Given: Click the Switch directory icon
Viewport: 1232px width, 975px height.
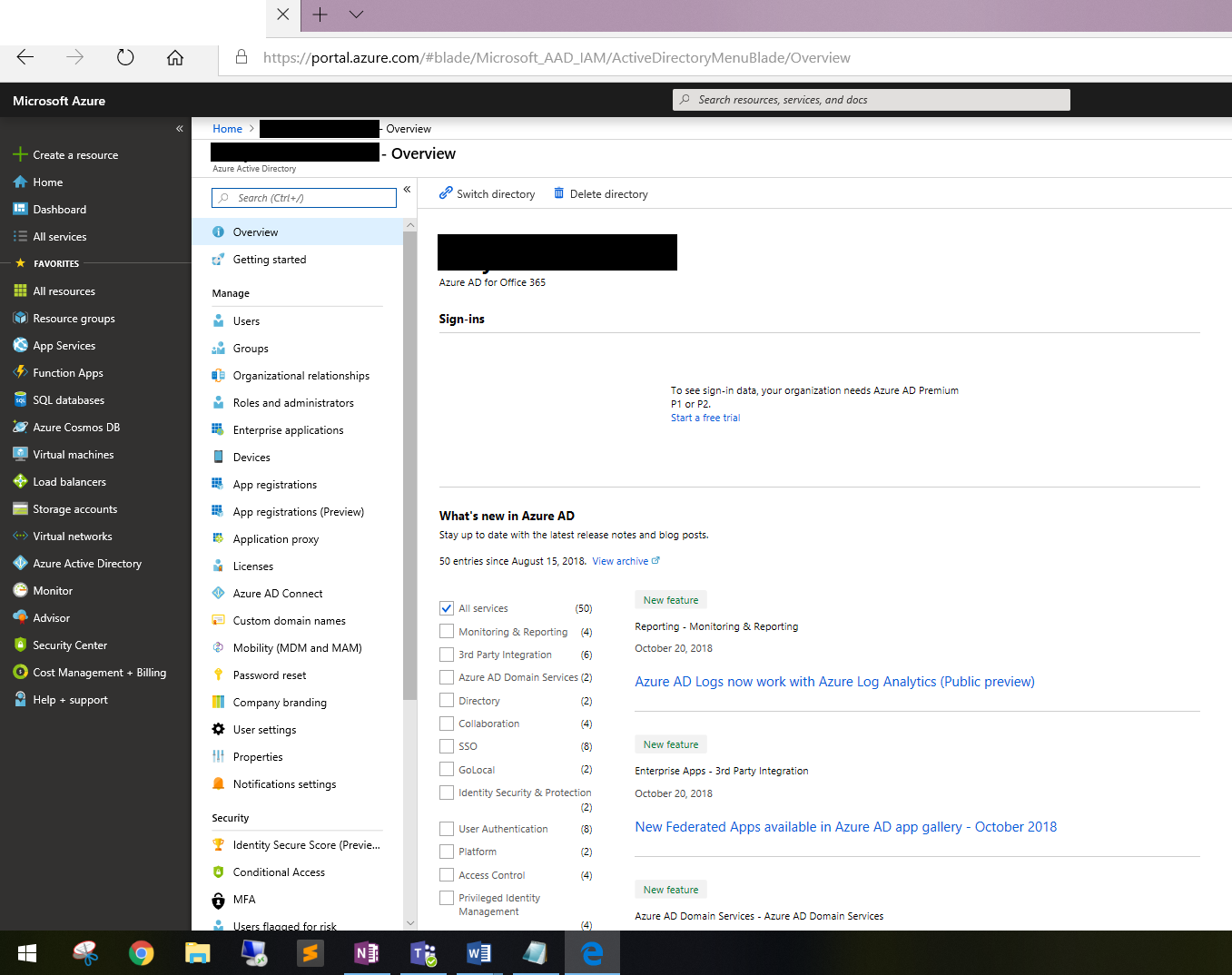Looking at the screenshot, I should (446, 193).
